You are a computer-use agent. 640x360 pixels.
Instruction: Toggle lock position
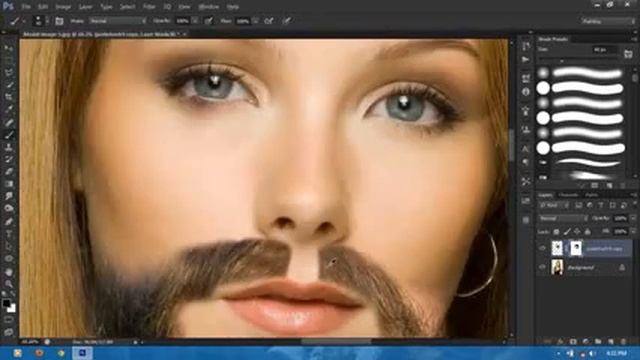pyautogui.click(x=577, y=232)
